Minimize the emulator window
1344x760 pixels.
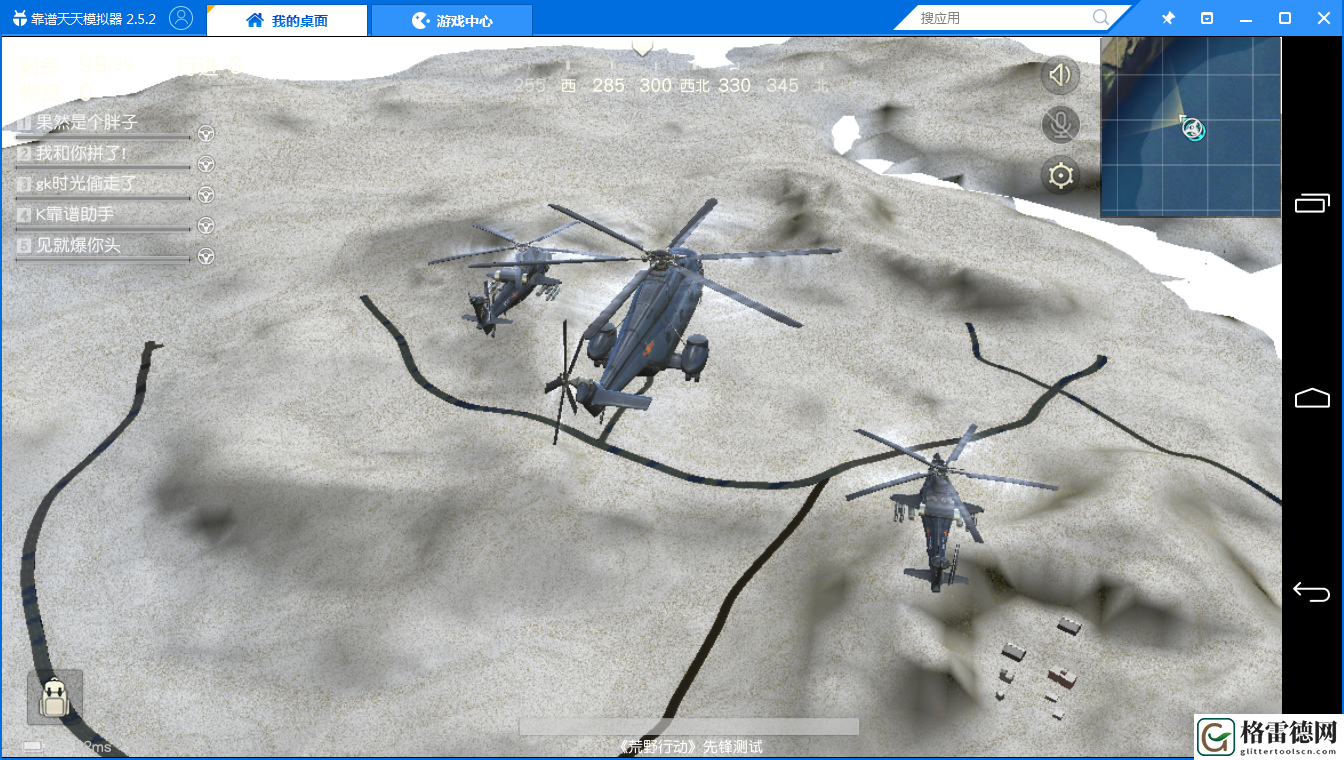point(1245,18)
